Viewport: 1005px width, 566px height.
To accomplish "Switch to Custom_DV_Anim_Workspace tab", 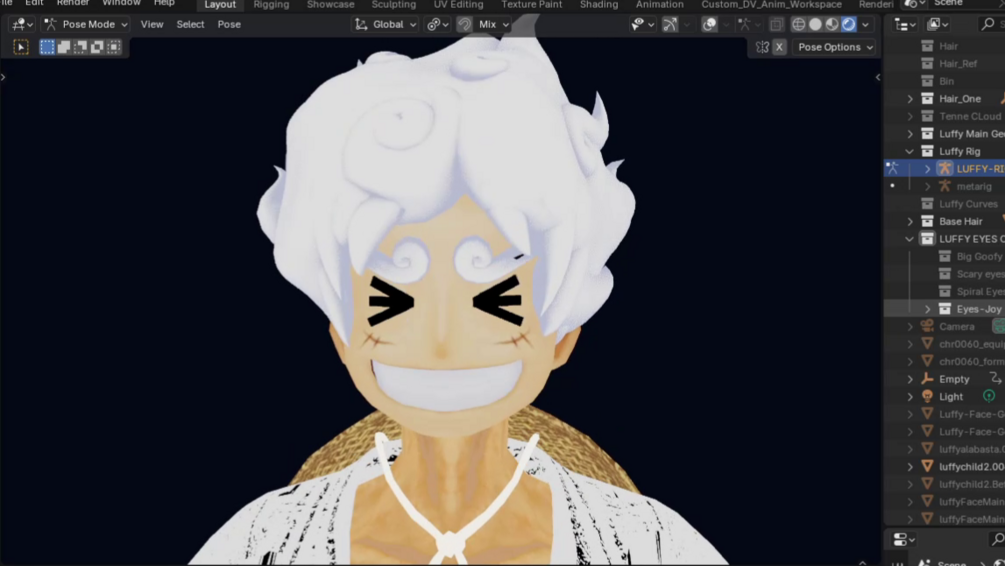I will tap(772, 4).
